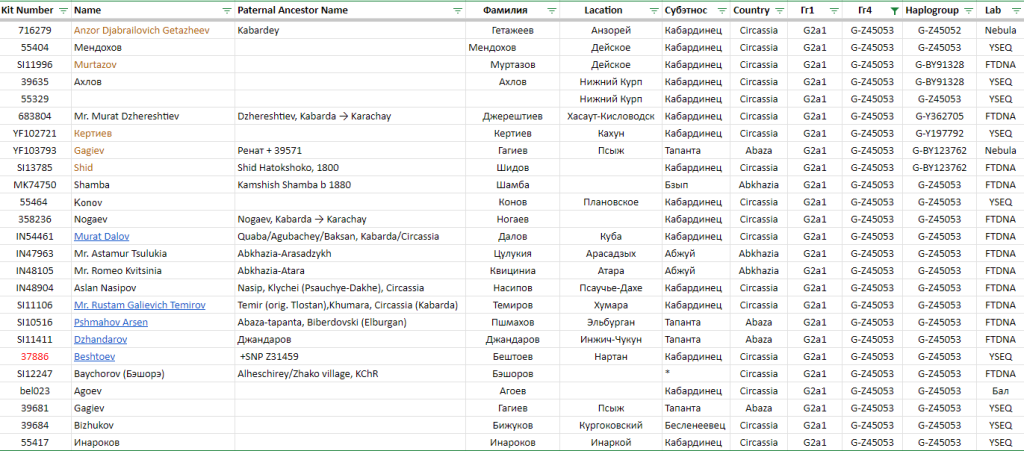Image resolution: width=1024 pixels, height=451 pixels.
Task: Open the Country column filter
Action: coord(780,10)
